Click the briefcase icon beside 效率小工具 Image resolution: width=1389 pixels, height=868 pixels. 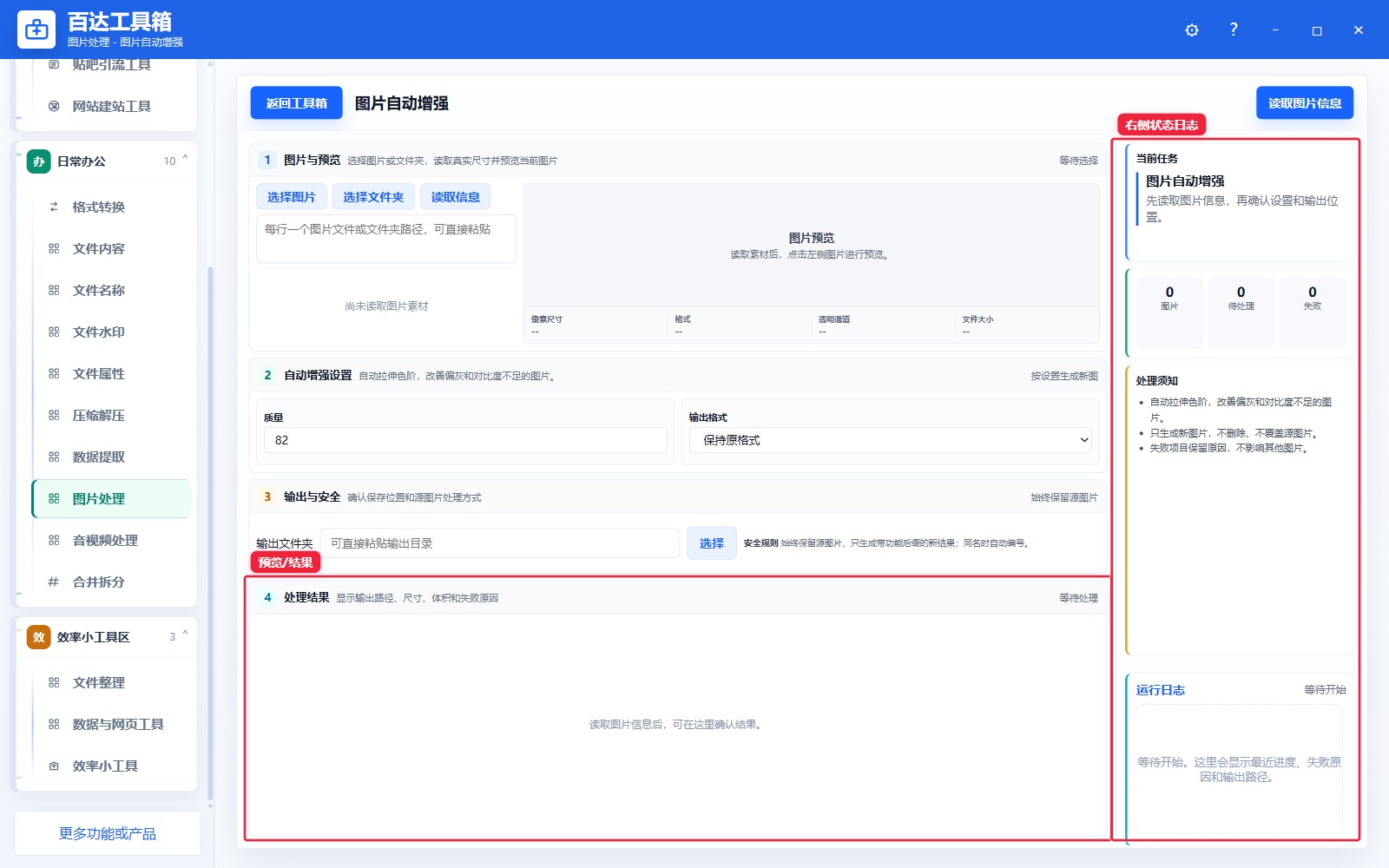[x=54, y=766]
